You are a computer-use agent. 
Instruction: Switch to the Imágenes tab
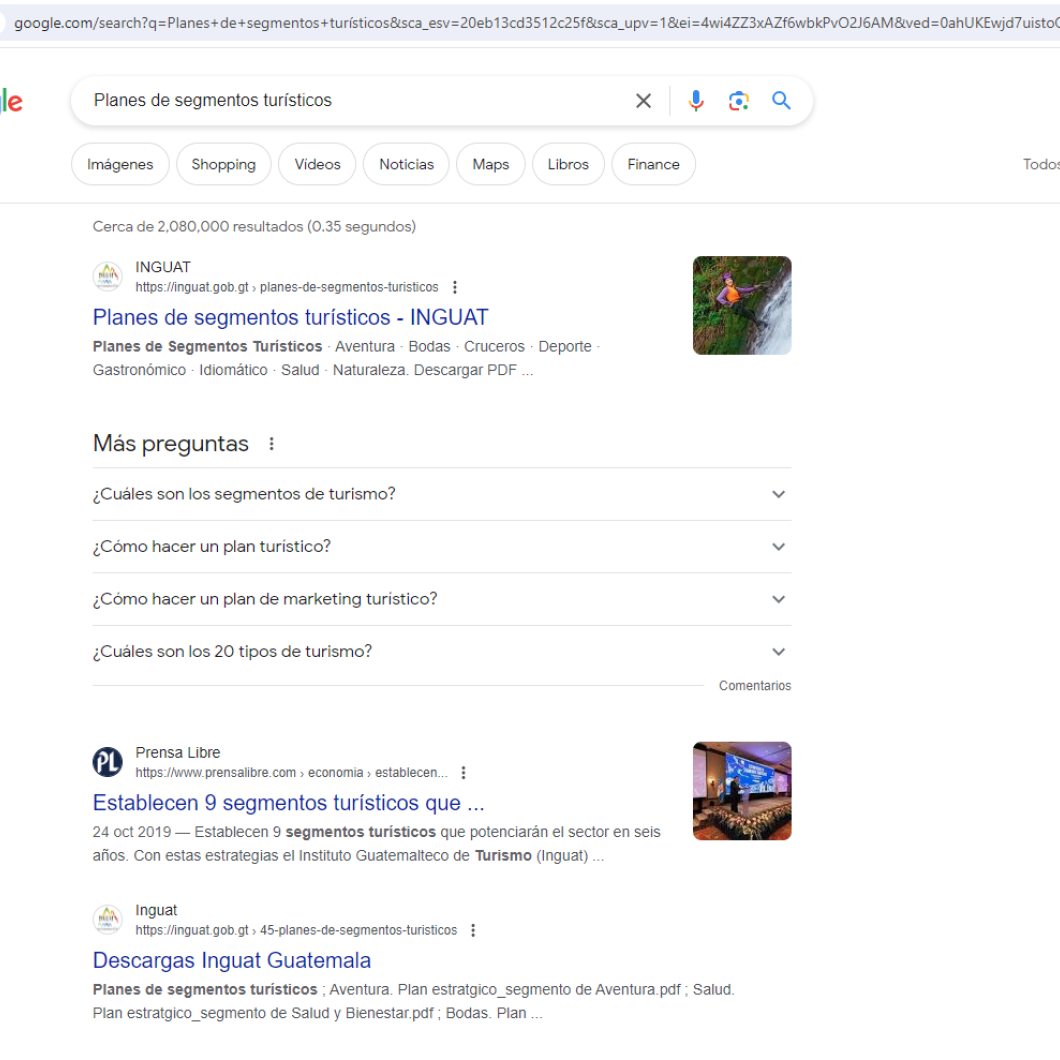pos(120,164)
